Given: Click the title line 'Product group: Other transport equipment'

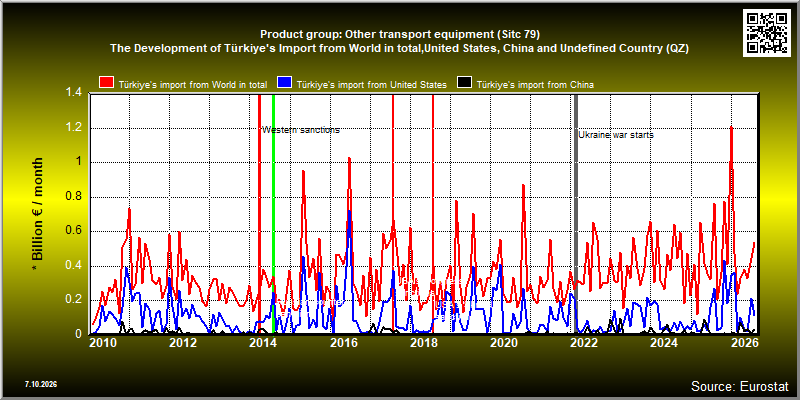Looking at the screenshot, I should click(400, 35).
